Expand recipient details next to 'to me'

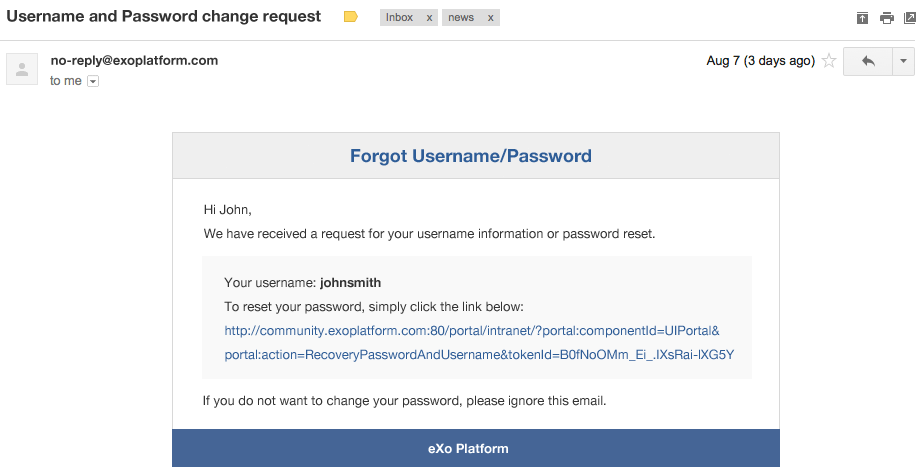click(x=93, y=81)
